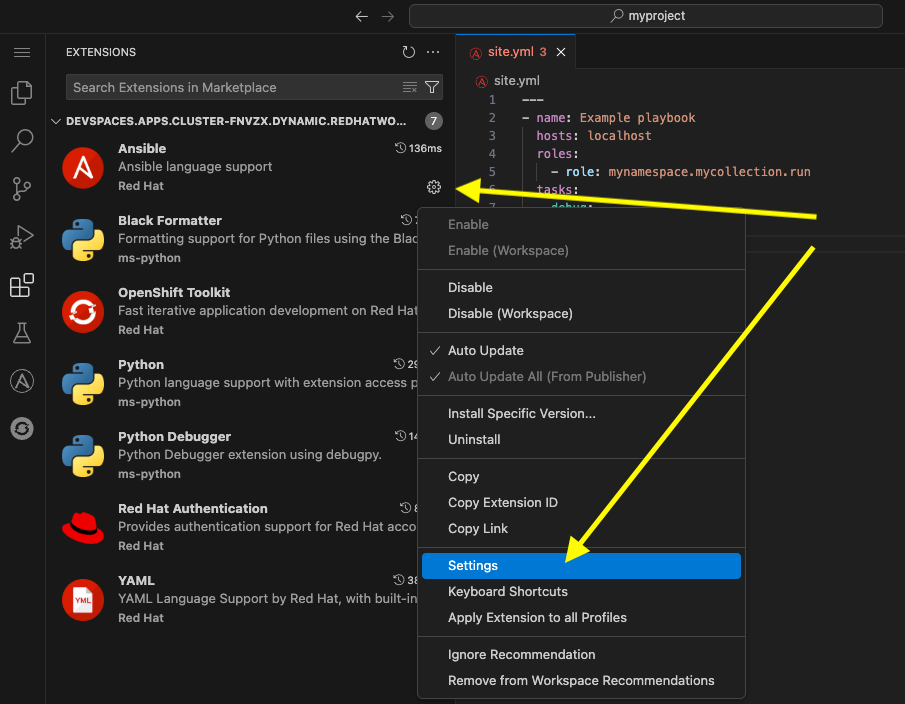Open the Explorer view in the activity bar
The height and width of the screenshot is (704, 905).
(22, 92)
